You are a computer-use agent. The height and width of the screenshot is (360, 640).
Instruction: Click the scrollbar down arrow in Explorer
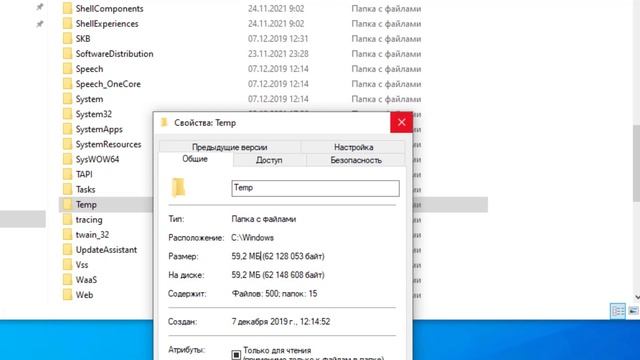click(x=637, y=297)
